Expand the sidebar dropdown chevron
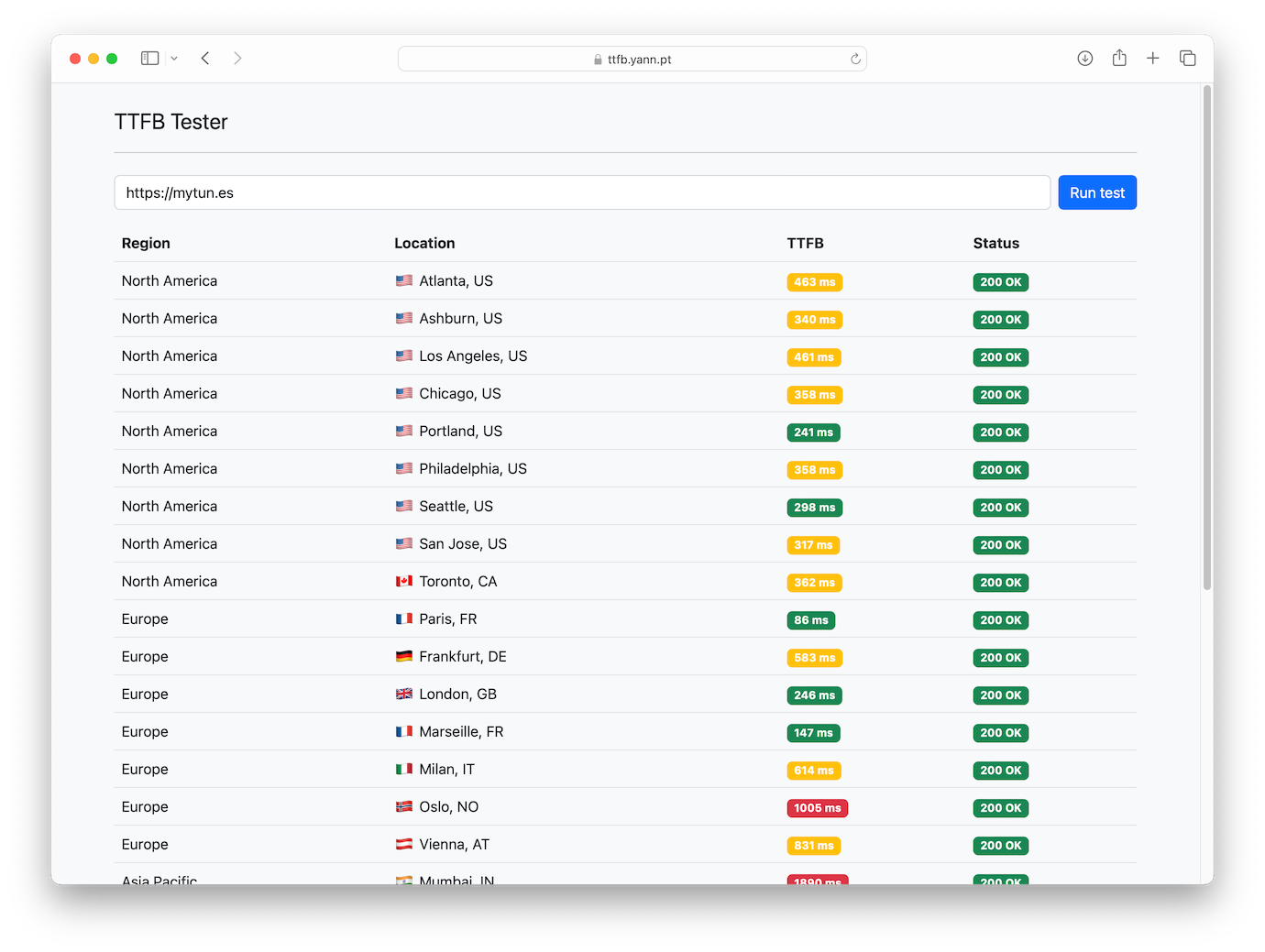 coord(174,59)
